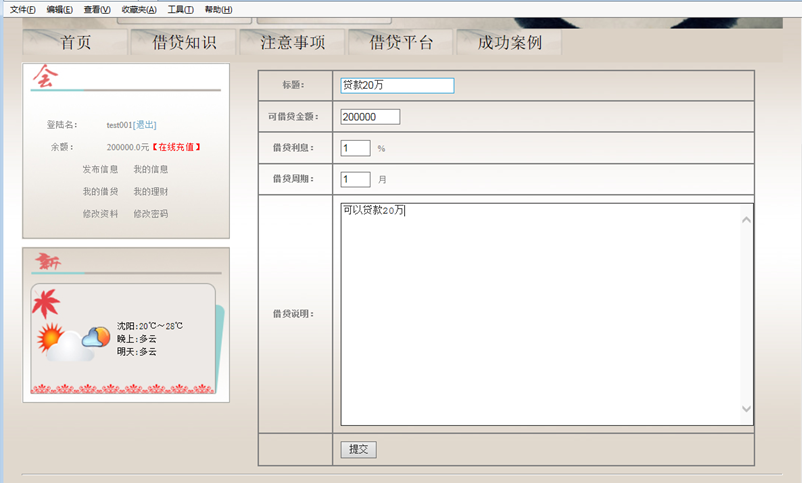This screenshot has height=483, width=802.
Task: Open the 我的信息 link
Action: click(151, 169)
